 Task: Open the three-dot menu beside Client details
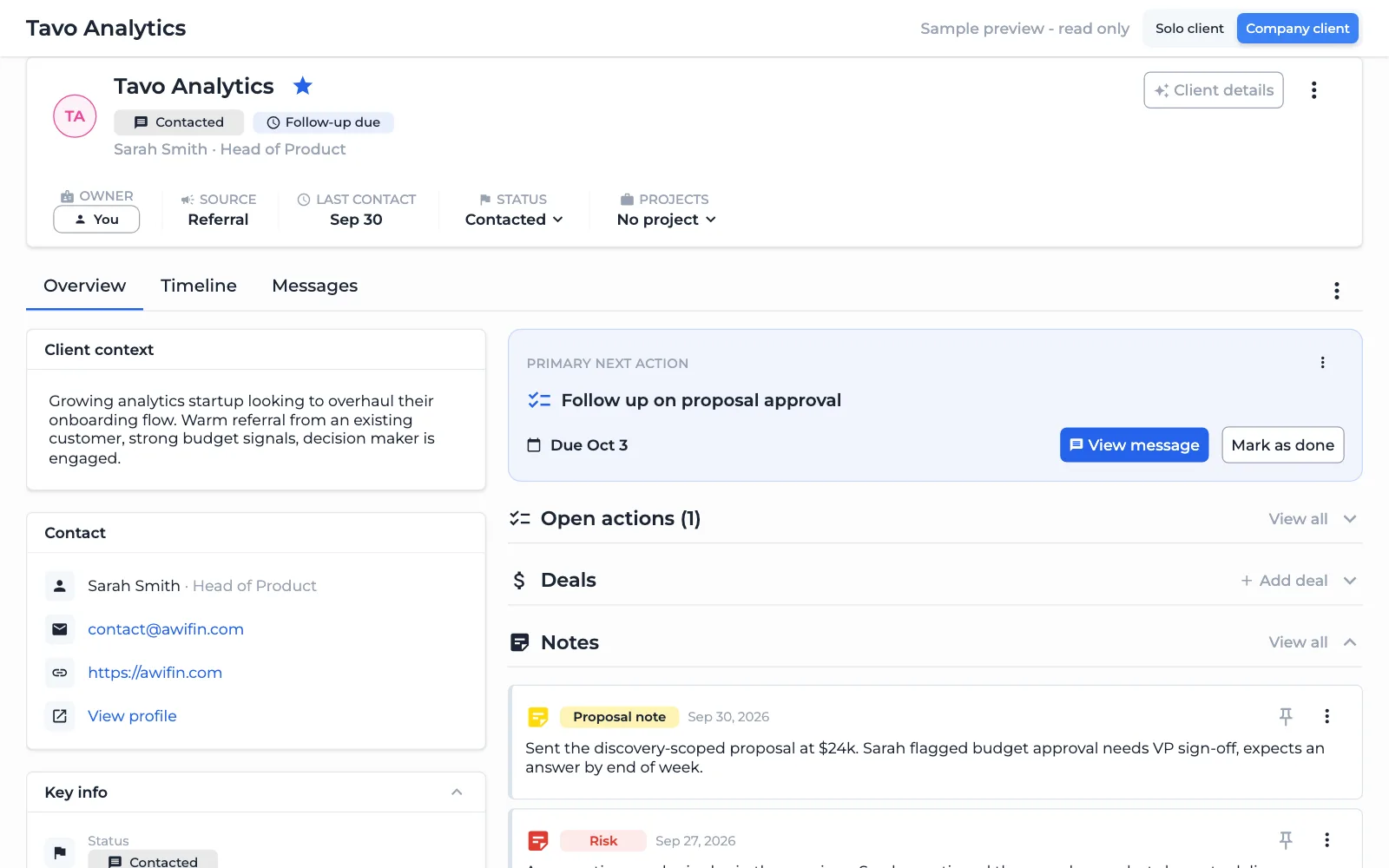(1313, 90)
